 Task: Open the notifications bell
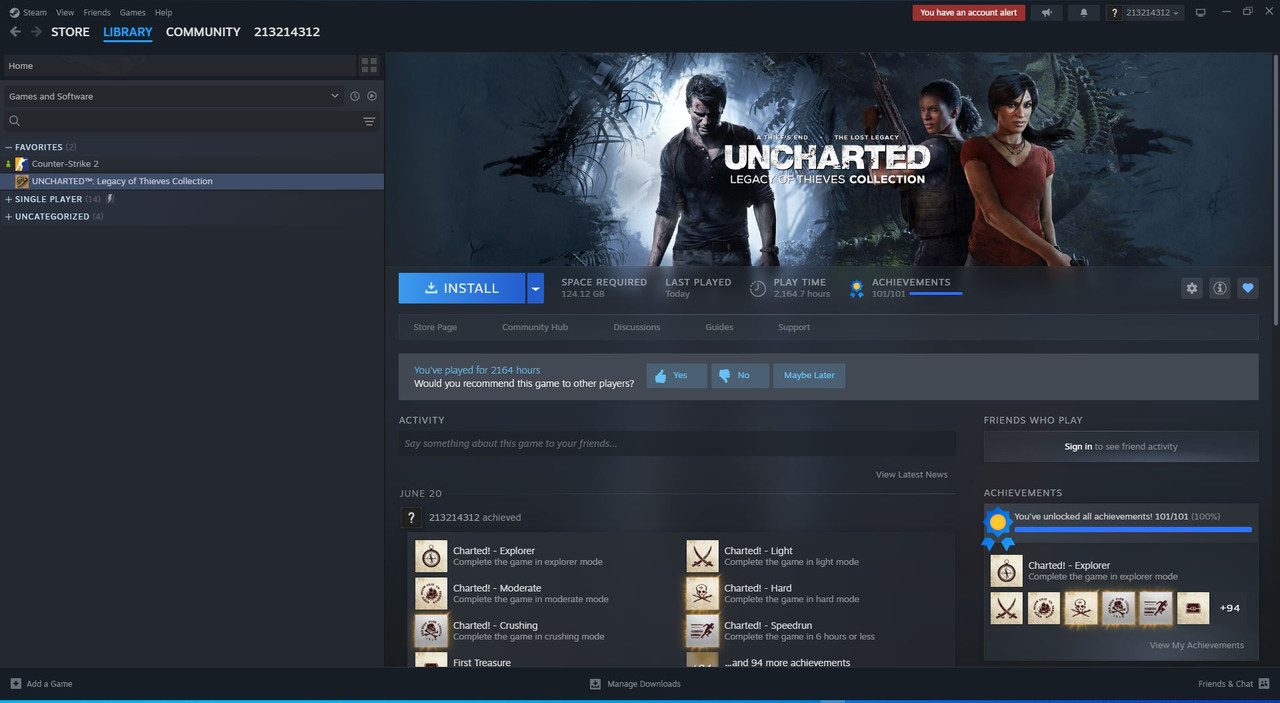pos(1084,13)
